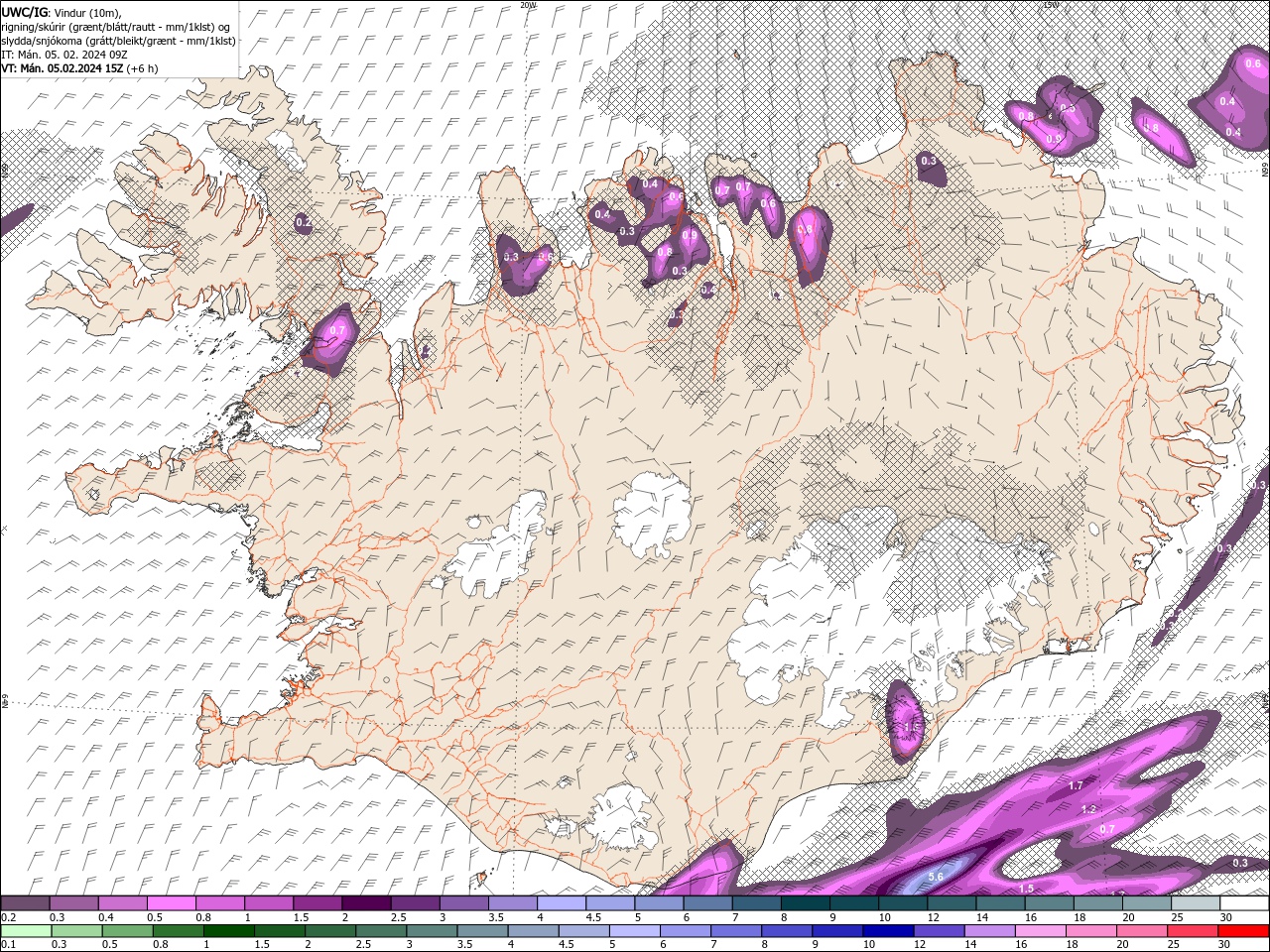Click the "15W" longitude label at top
This screenshot has height=952, width=1270.
pos(1051,5)
